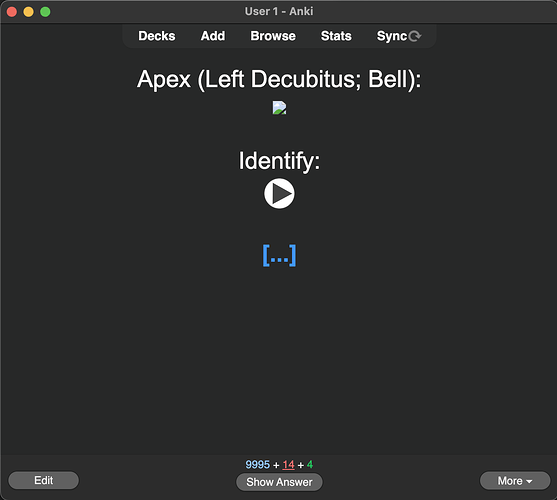Edit the current card

click(x=43, y=480)
